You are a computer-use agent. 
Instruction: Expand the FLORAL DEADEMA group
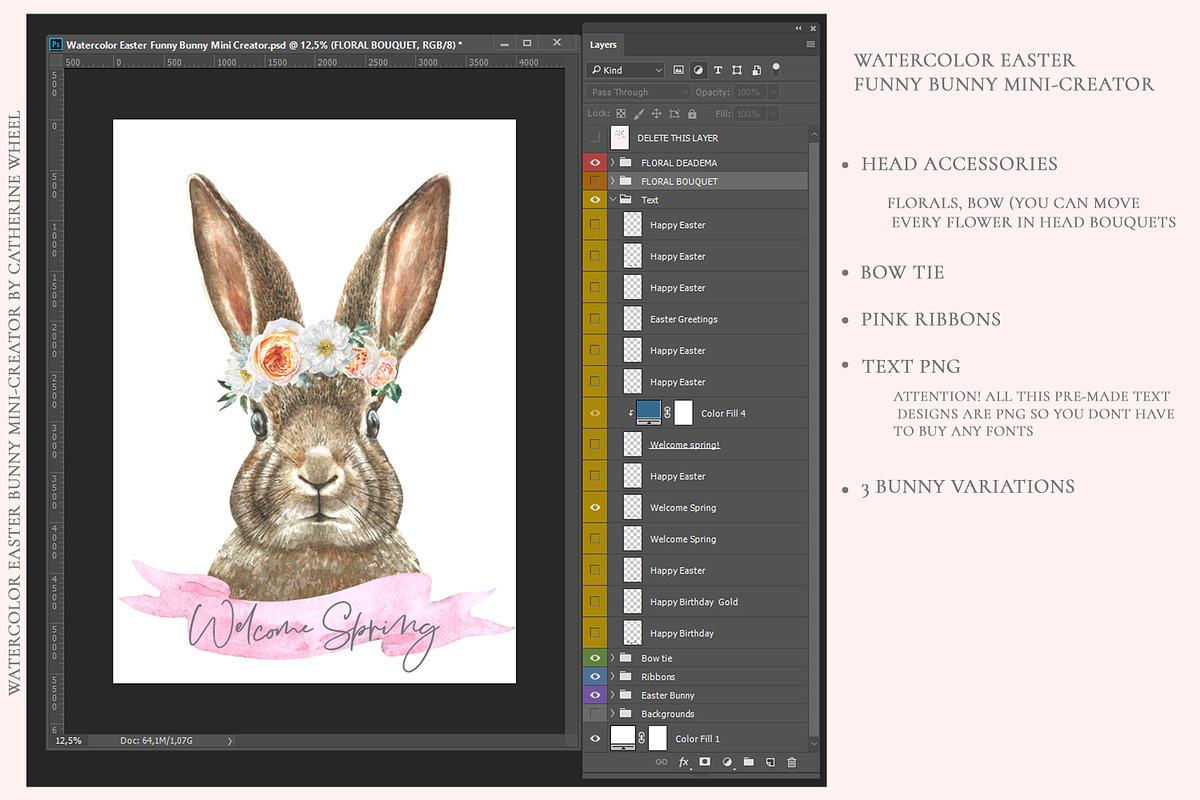pyautogui.click(x=612, y=162)
